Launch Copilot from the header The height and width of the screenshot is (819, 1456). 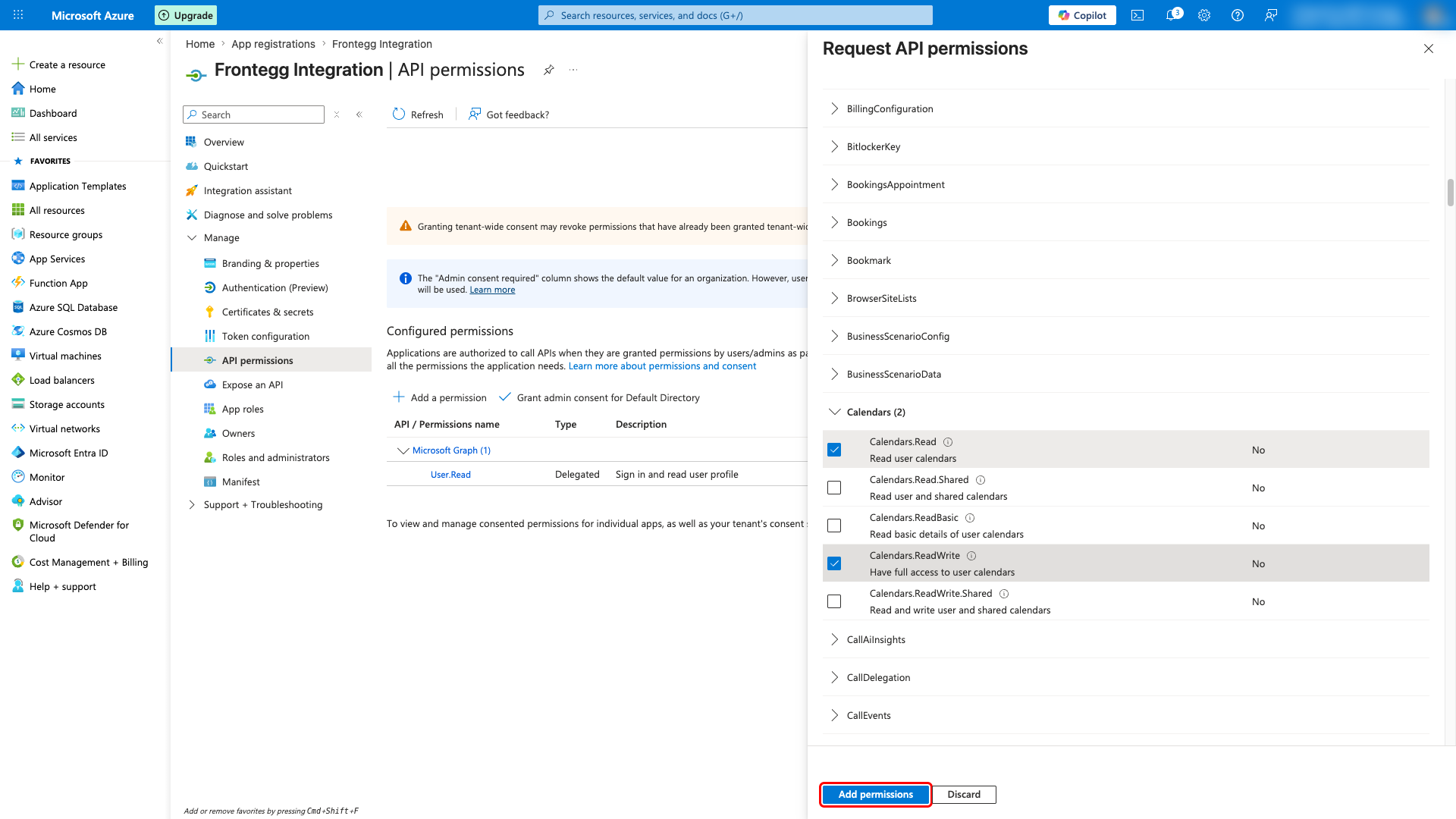click(1082, 15)
